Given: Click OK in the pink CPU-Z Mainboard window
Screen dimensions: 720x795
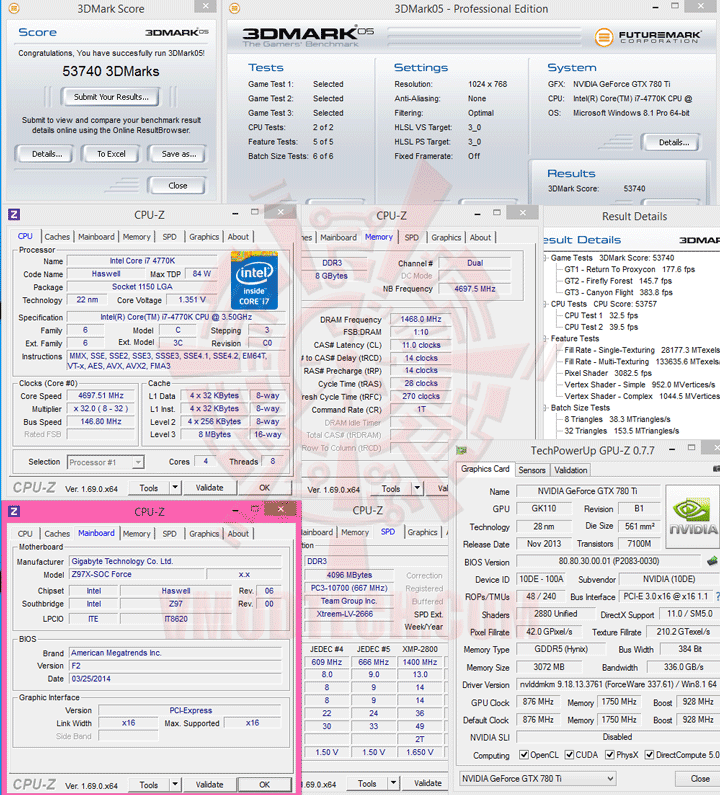Looking at the screenshot, I should [265, 784].
